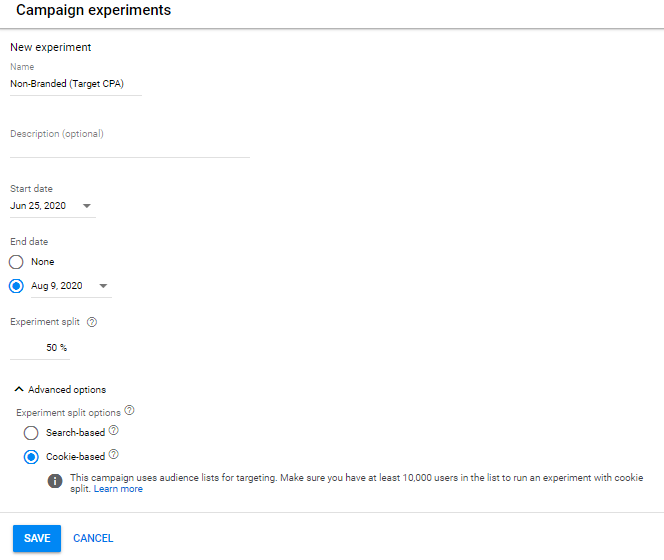This screenshot has width=664, height=560.
Task: Select the Aug 9, 2020 end date radio
Action: 16,286
